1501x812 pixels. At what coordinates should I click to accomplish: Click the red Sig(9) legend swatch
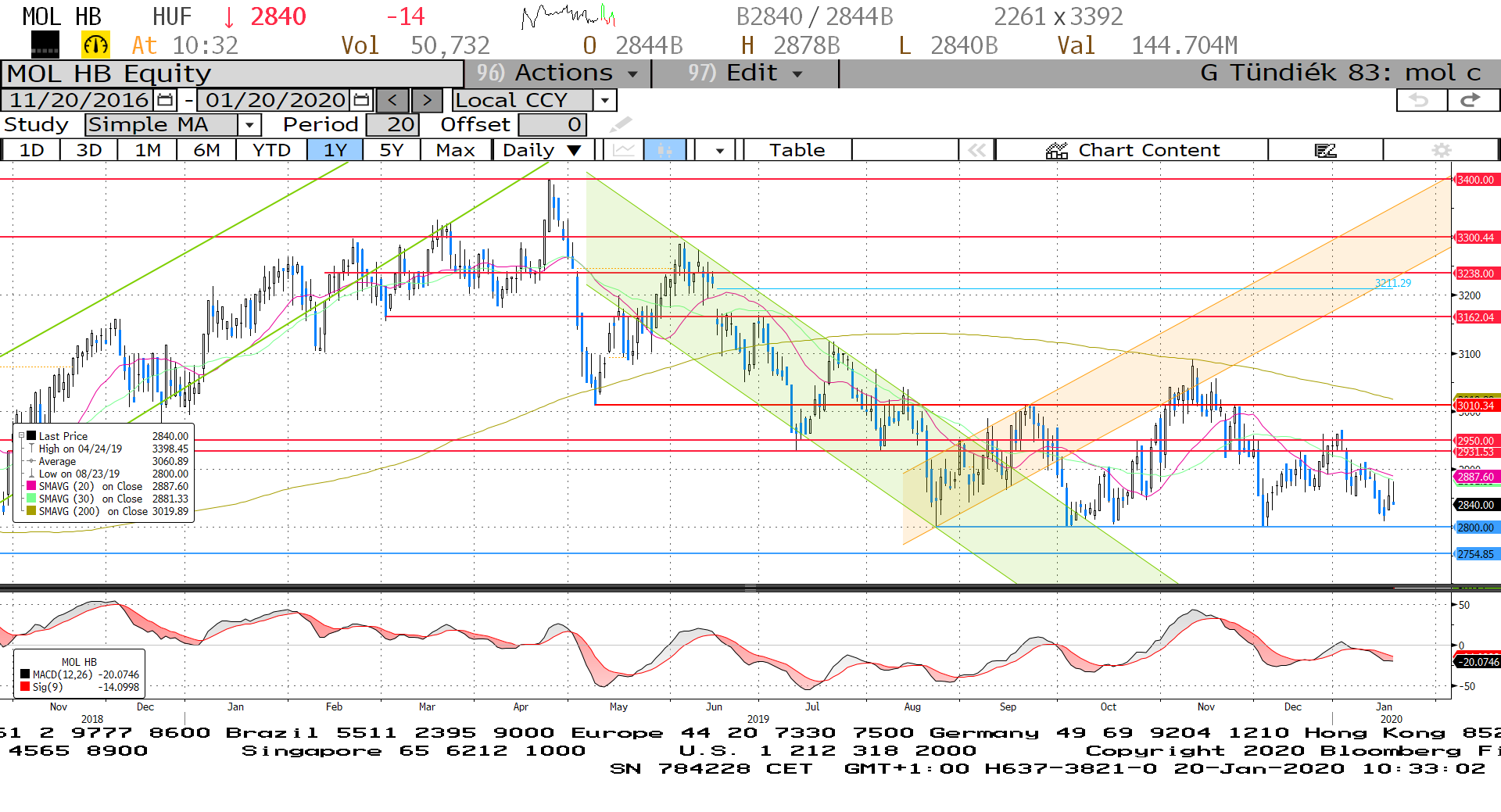pos(25,686)
